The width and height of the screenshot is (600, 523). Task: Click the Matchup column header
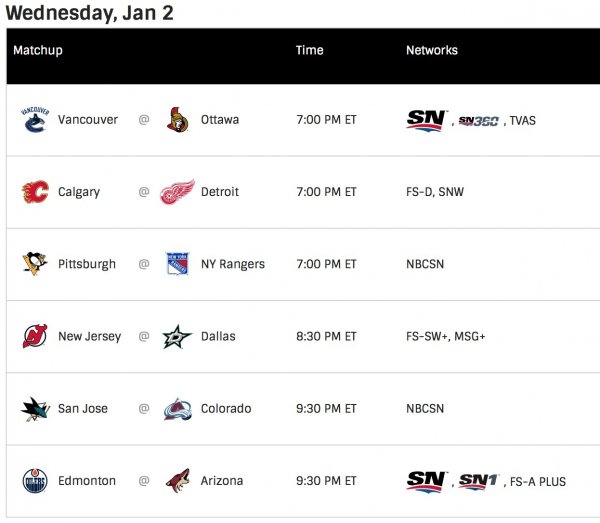pyautogui.click(x=38, y=50)
